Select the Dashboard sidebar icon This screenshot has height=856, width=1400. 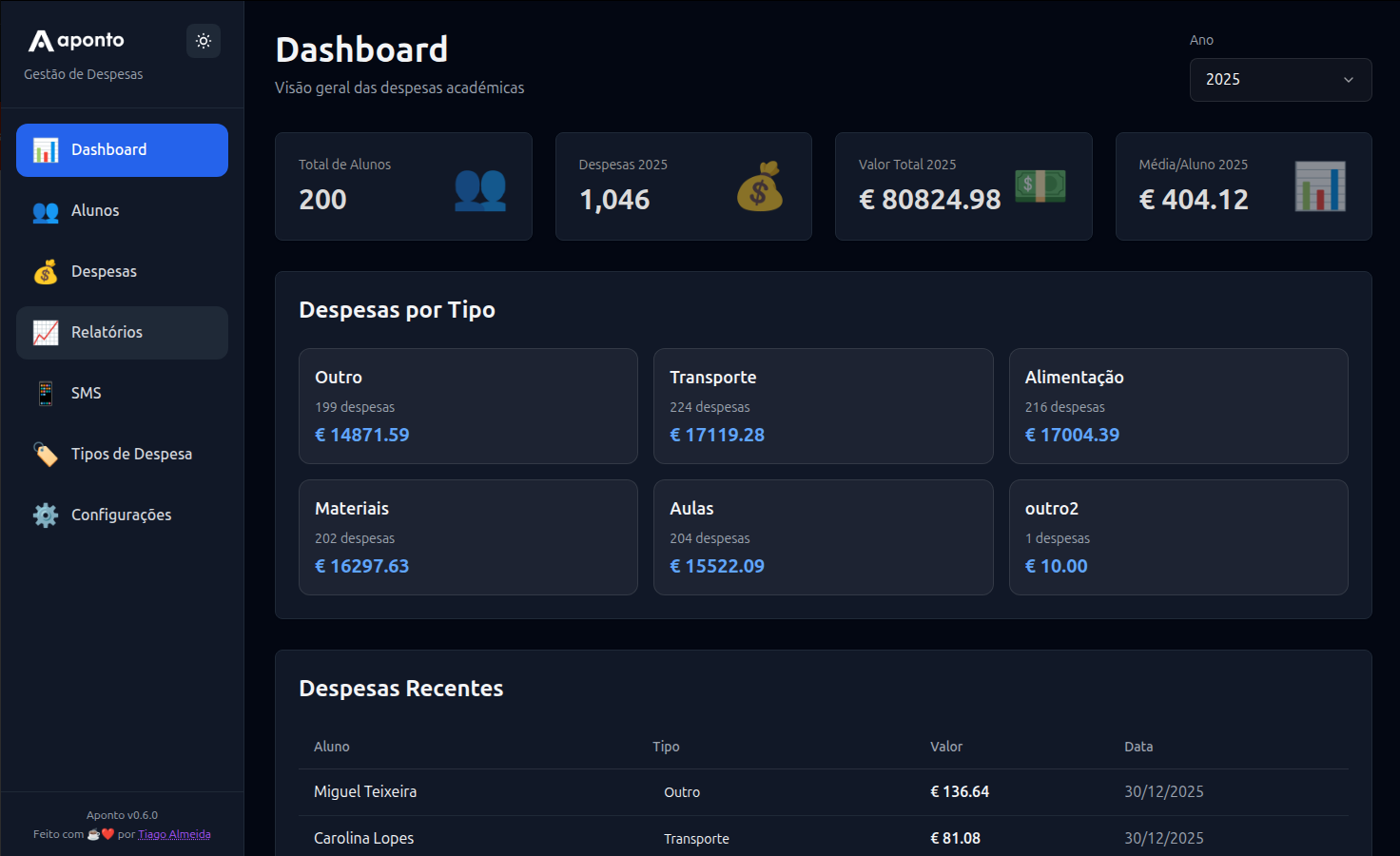tap(45, 149)
